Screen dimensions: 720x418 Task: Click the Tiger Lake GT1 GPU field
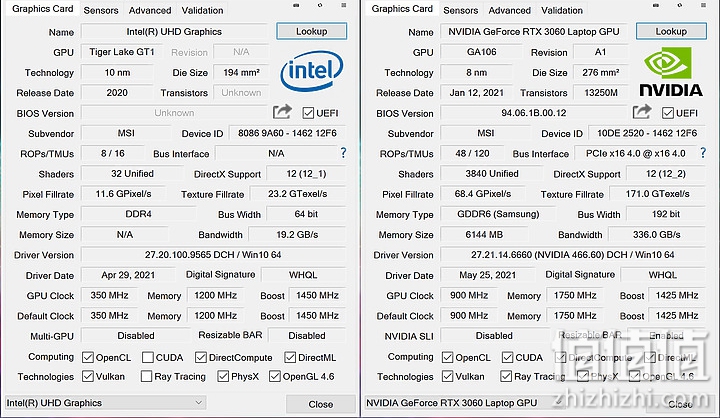(x=122, y=52)
